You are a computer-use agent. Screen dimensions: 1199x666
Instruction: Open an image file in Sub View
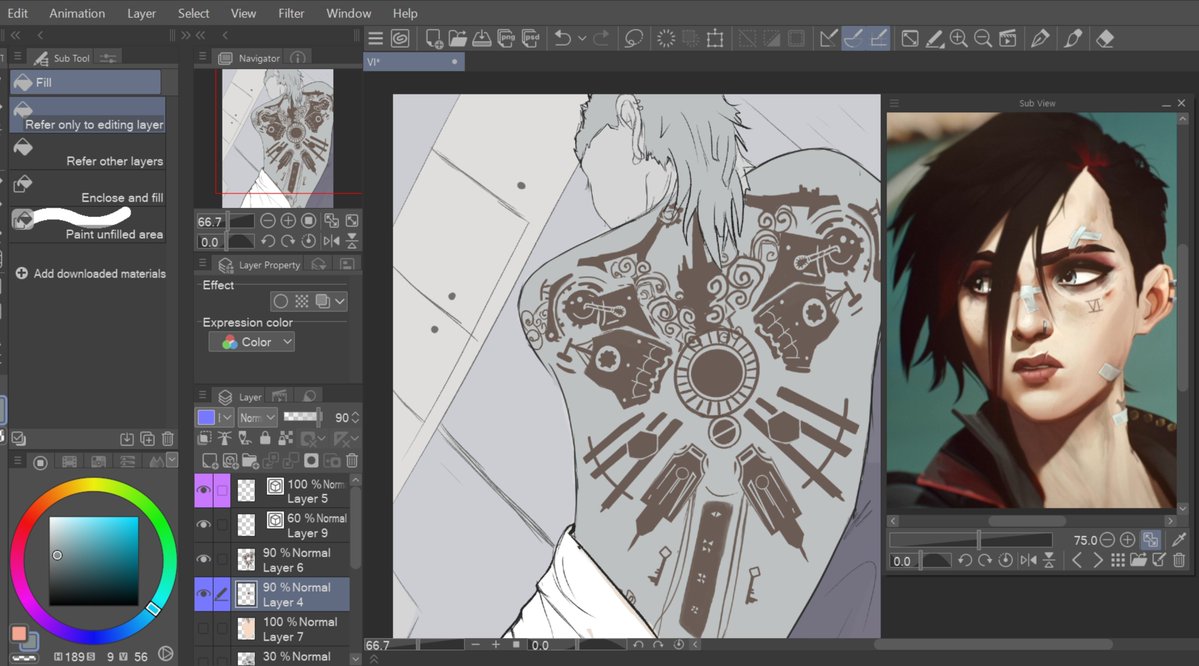1139,560
